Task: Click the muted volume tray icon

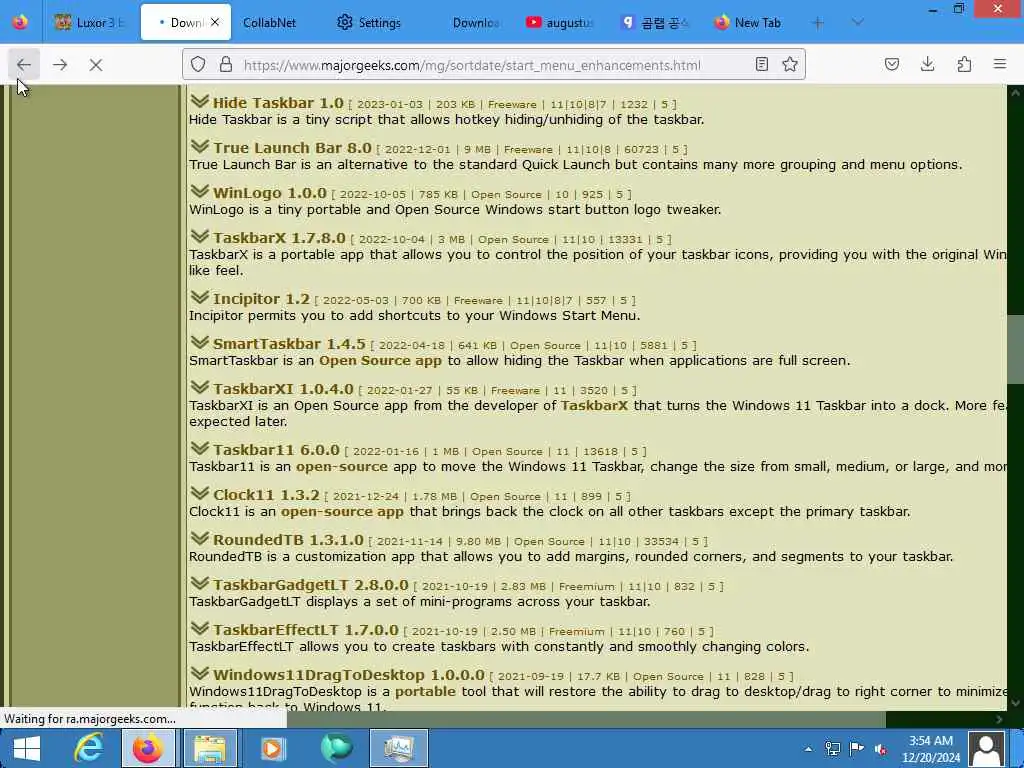Action: tap(880, 749)
